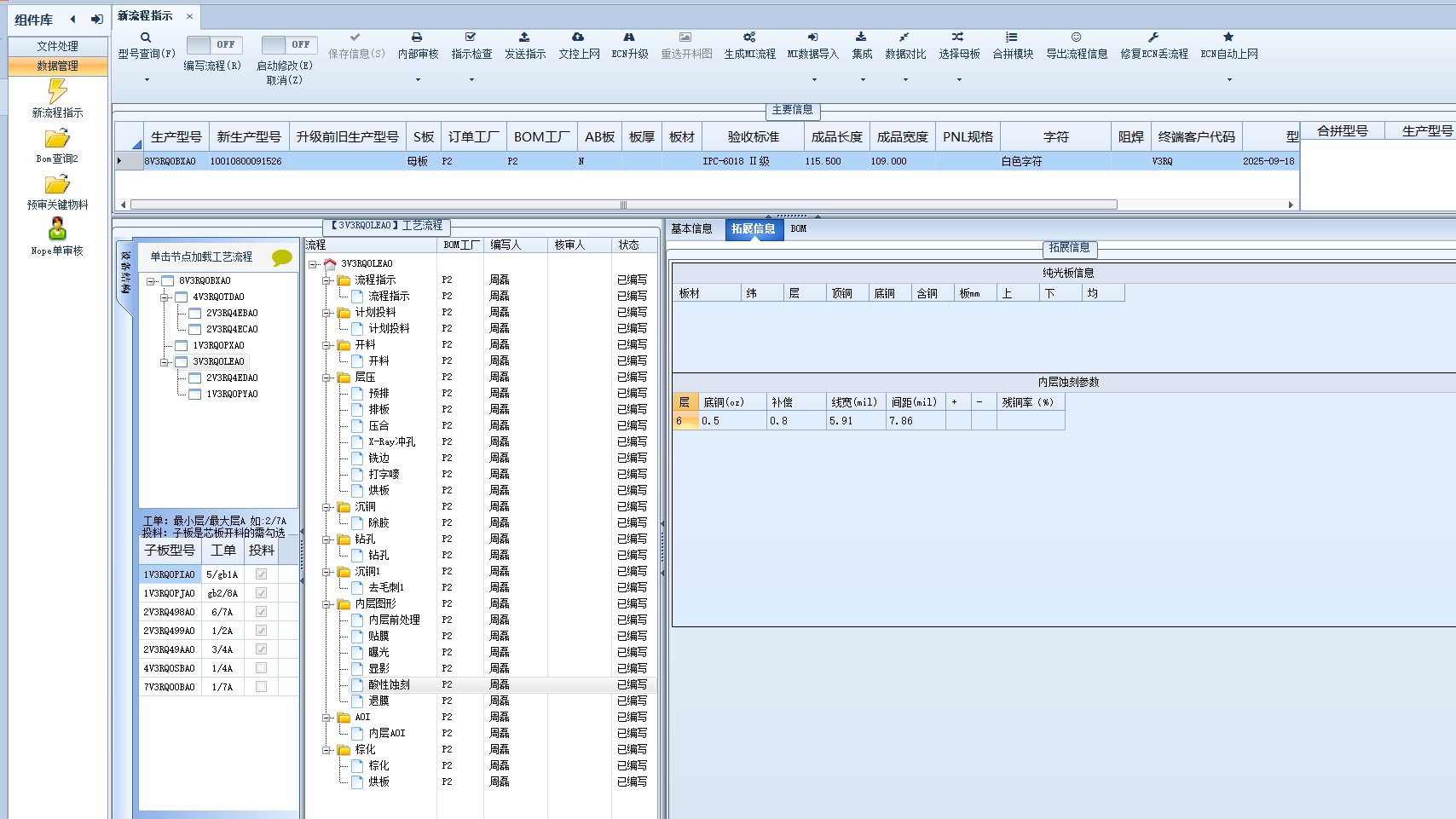Open dropdown arrow under ECN自动上网
The image size is (1456, 819).
point(1229,80)
